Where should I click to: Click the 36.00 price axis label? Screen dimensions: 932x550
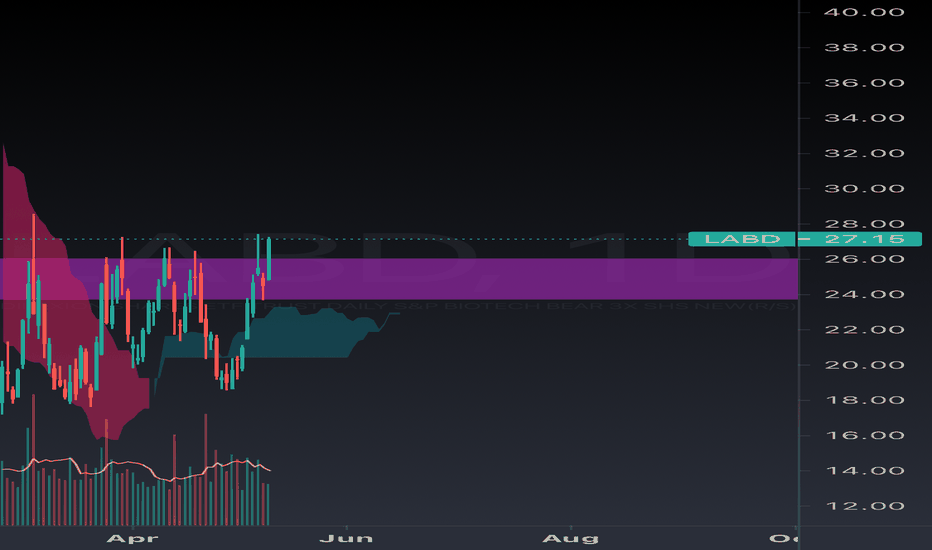click(864, 83)
